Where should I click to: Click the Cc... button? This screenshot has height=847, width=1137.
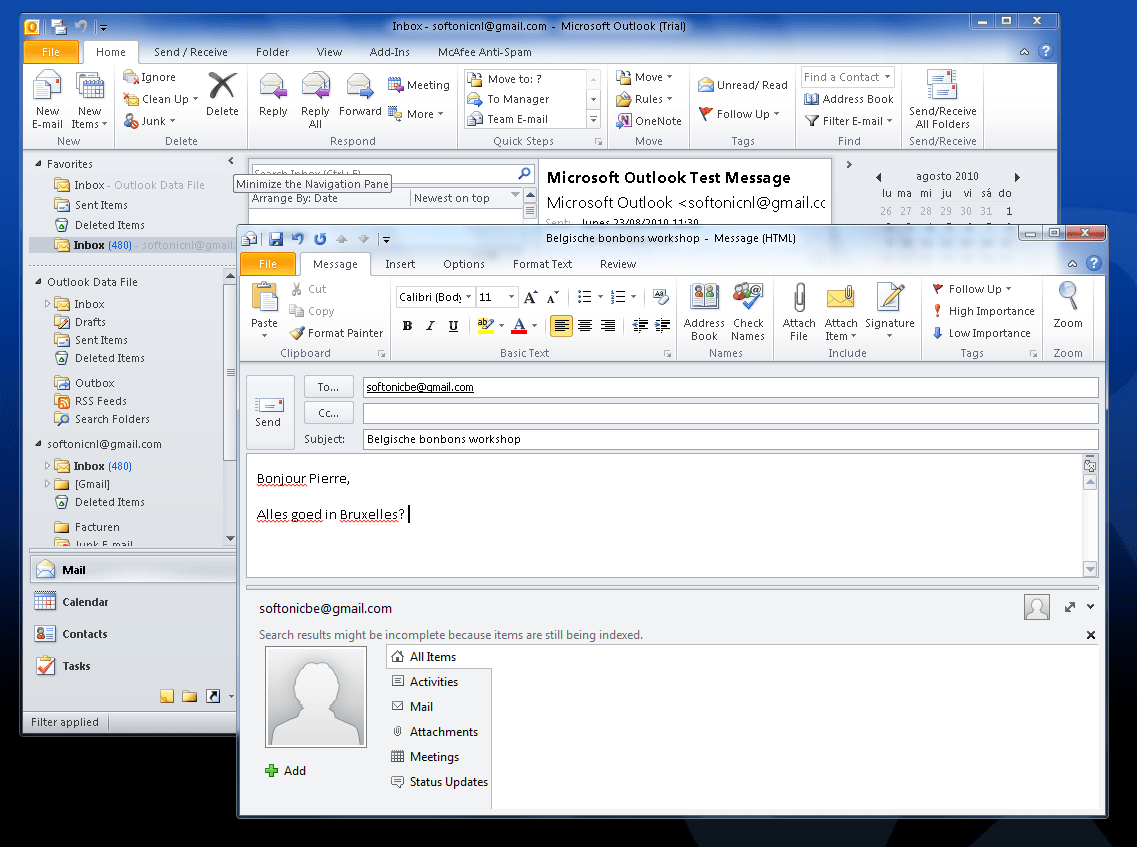tap(328, 413)
